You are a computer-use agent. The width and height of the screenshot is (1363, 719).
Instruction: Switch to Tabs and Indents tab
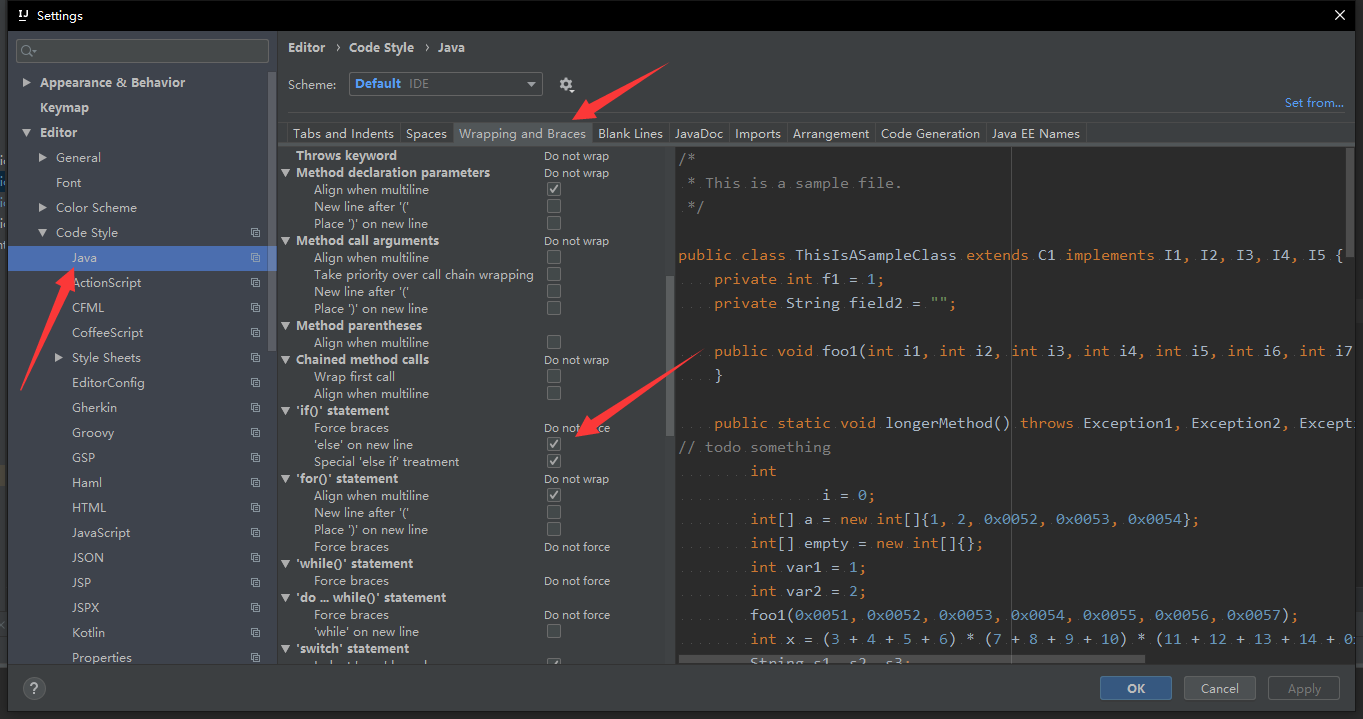(343, 133)
